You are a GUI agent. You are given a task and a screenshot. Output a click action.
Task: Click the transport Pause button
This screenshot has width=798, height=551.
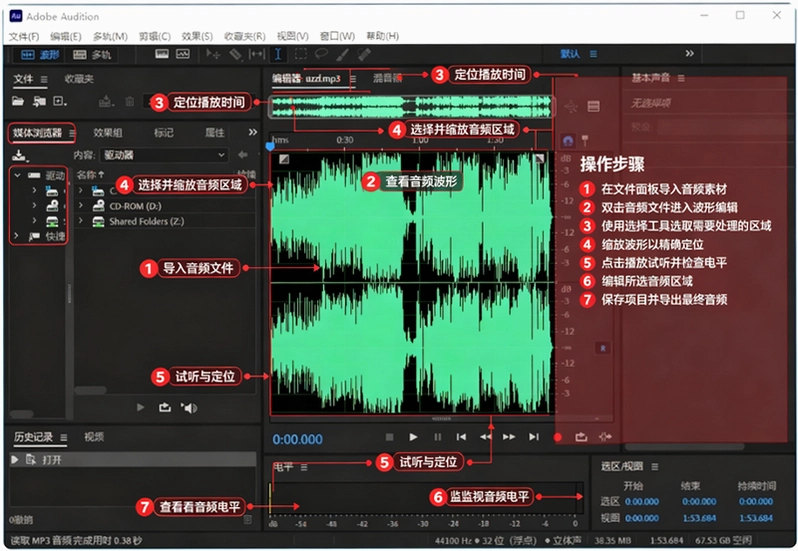point(438,437)
